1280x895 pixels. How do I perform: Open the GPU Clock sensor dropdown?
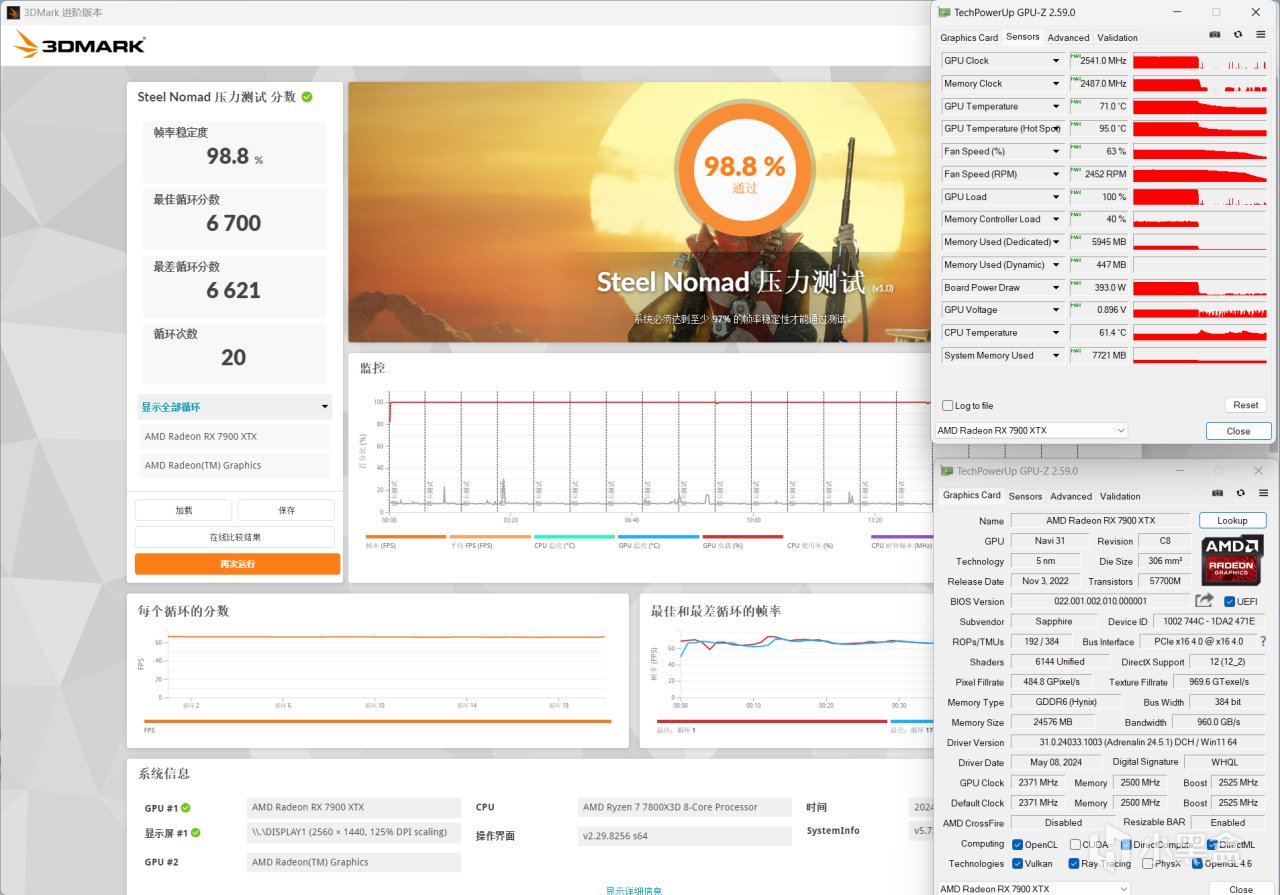(1055, 61)
